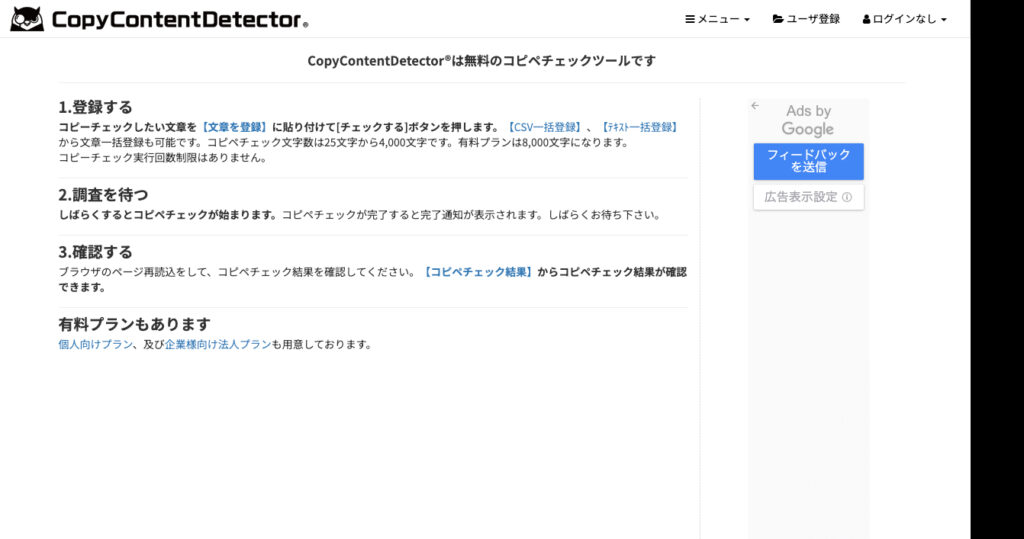Click the Ads by Google label
Viewport: 1024px width, 539px height.
click(x=808, y=120)
